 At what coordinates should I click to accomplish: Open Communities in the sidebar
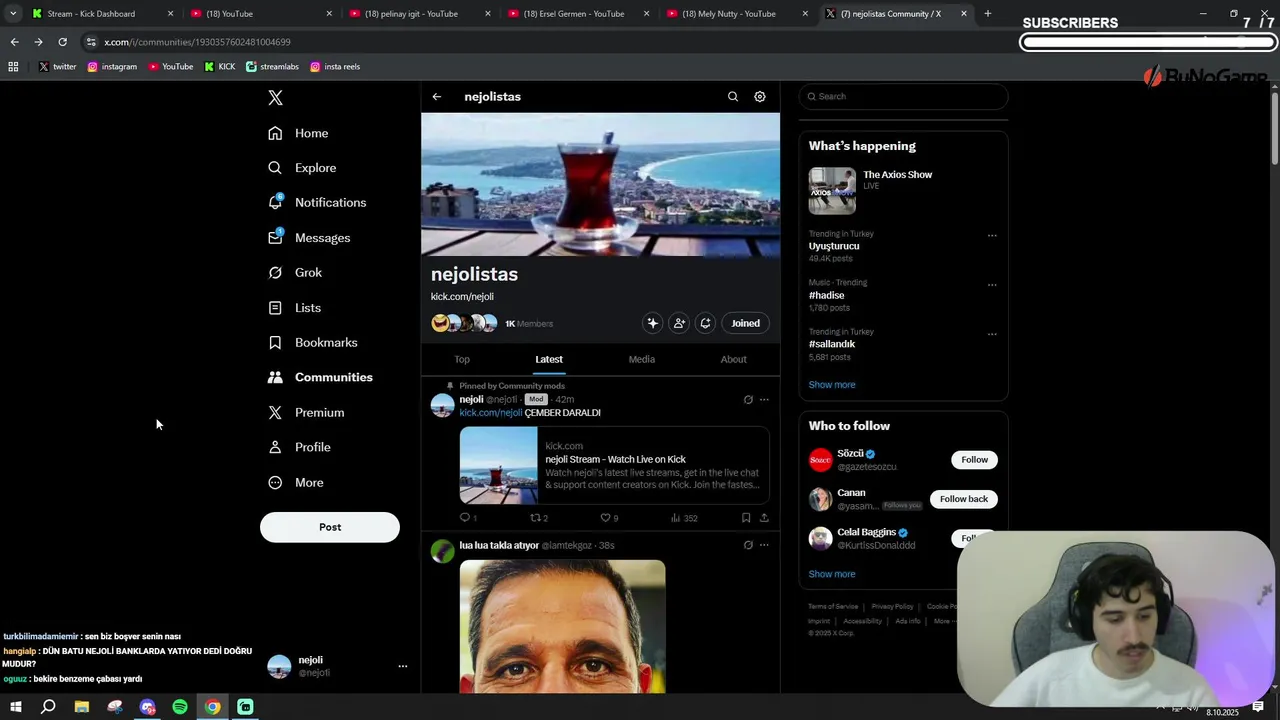pos(320,377)
